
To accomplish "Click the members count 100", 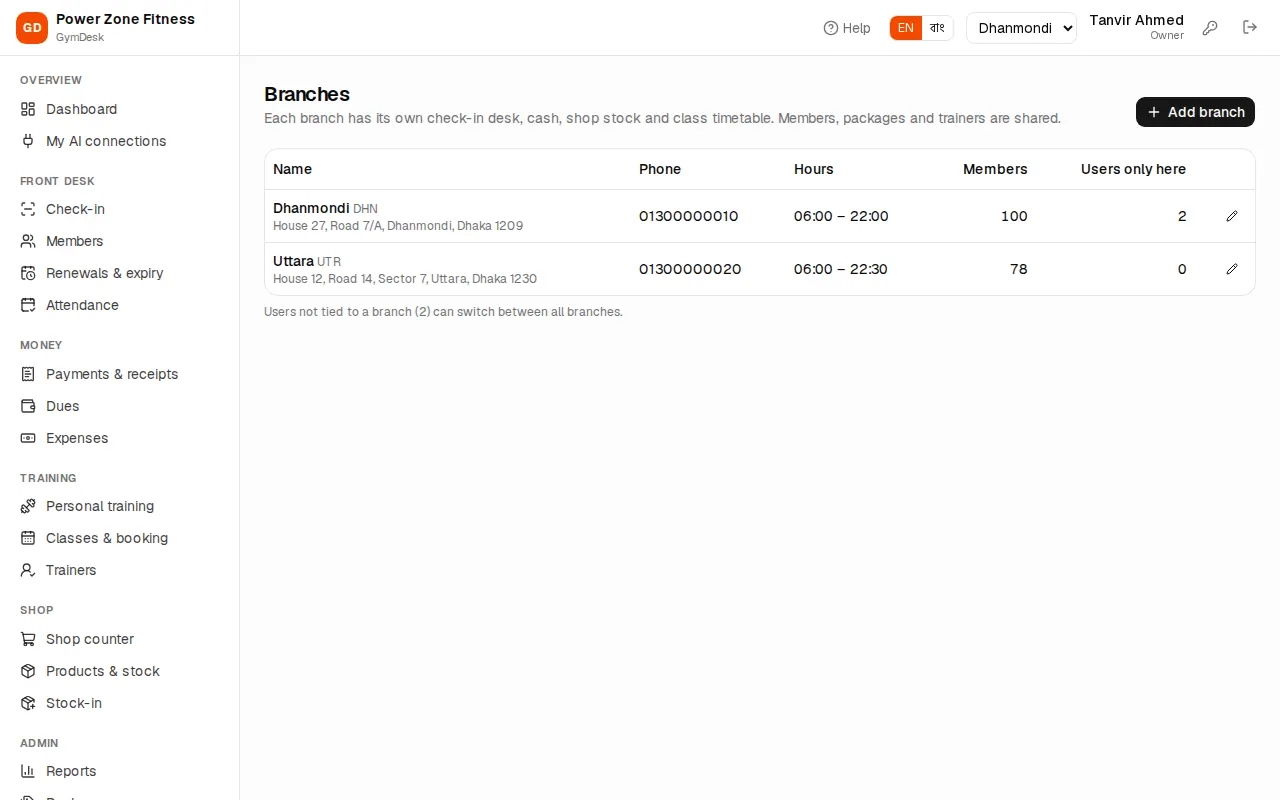I will 1014,216.
